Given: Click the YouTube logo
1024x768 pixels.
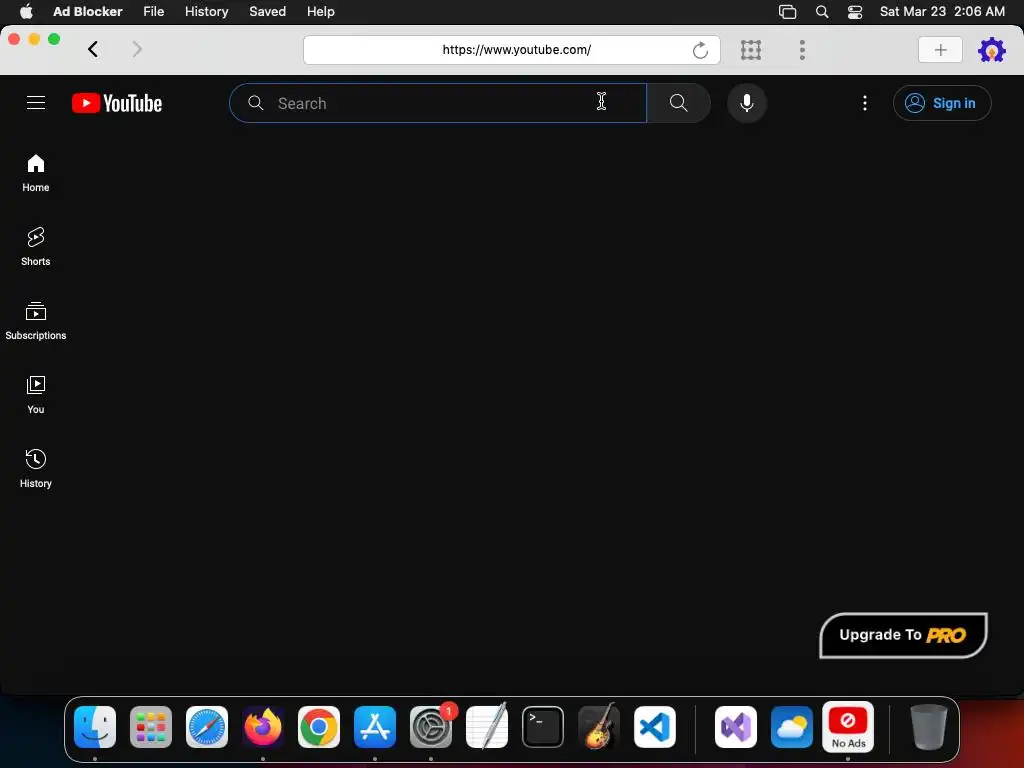Looking at the screenshot, I should pyautogui.click(x=117, y=103).
